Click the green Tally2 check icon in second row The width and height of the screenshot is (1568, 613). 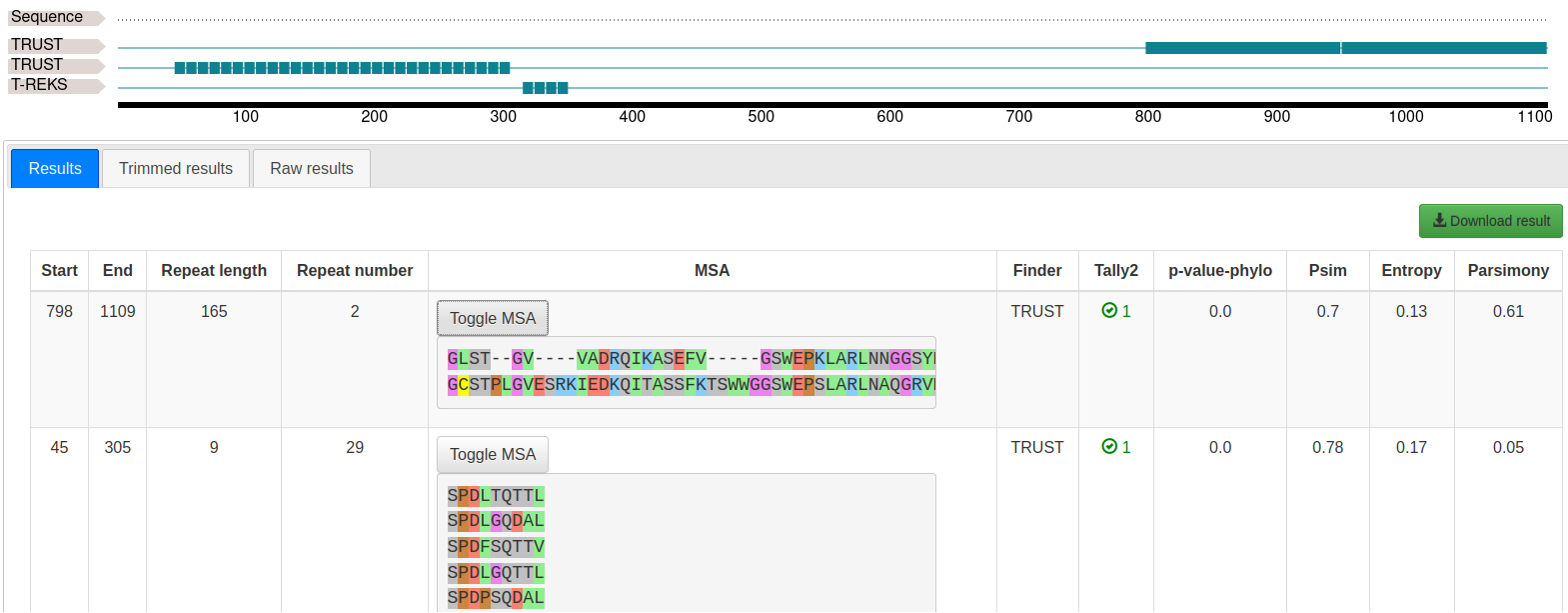click(1109, 447)
